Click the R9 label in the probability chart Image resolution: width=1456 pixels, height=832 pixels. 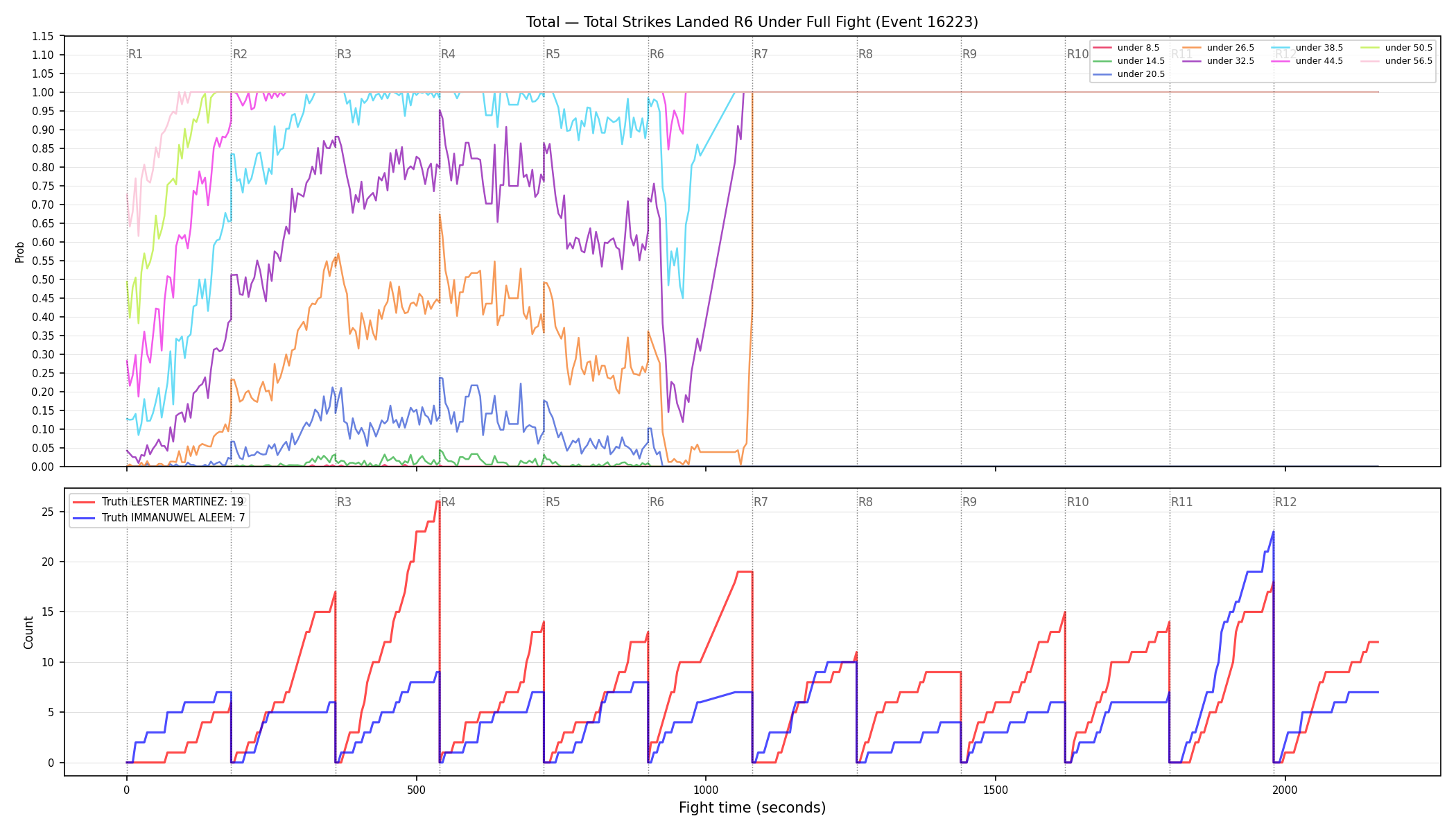[969, 54]
